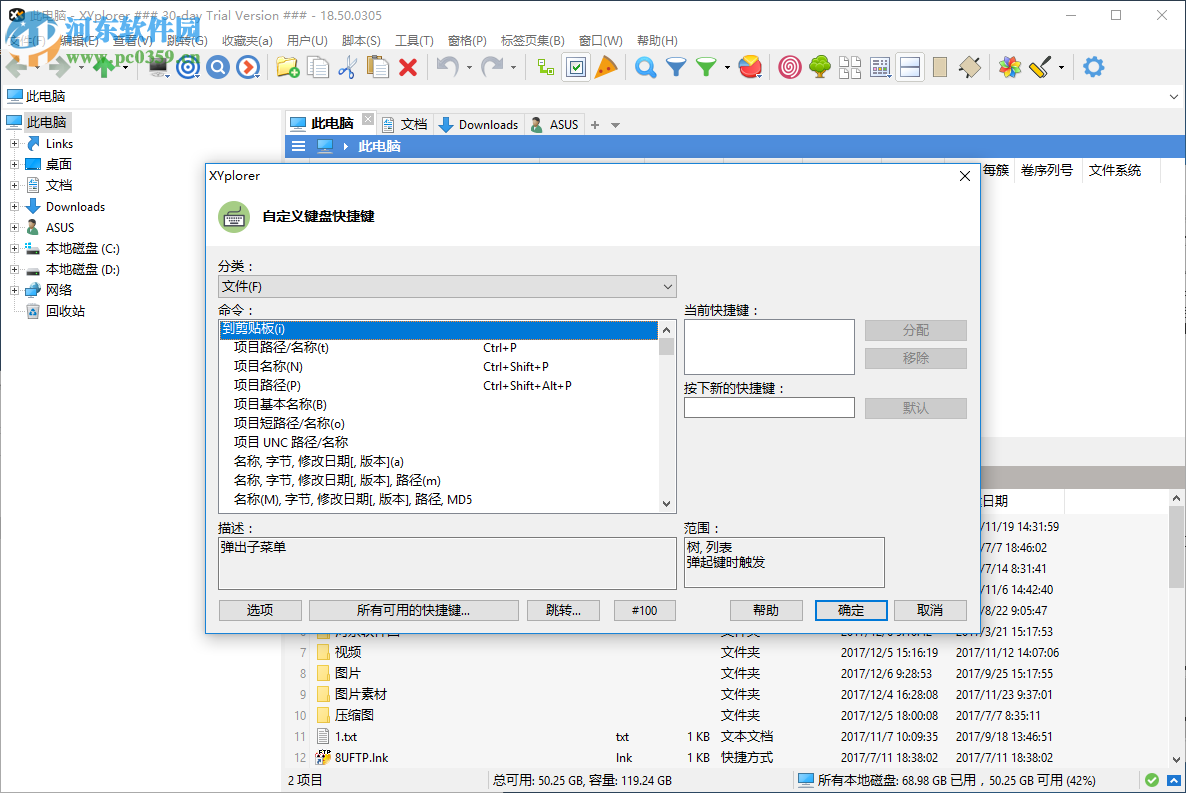The height and width of the screenshot is (793, 1186).
Task: Open the 工具(T) menu
Action: 414,40
